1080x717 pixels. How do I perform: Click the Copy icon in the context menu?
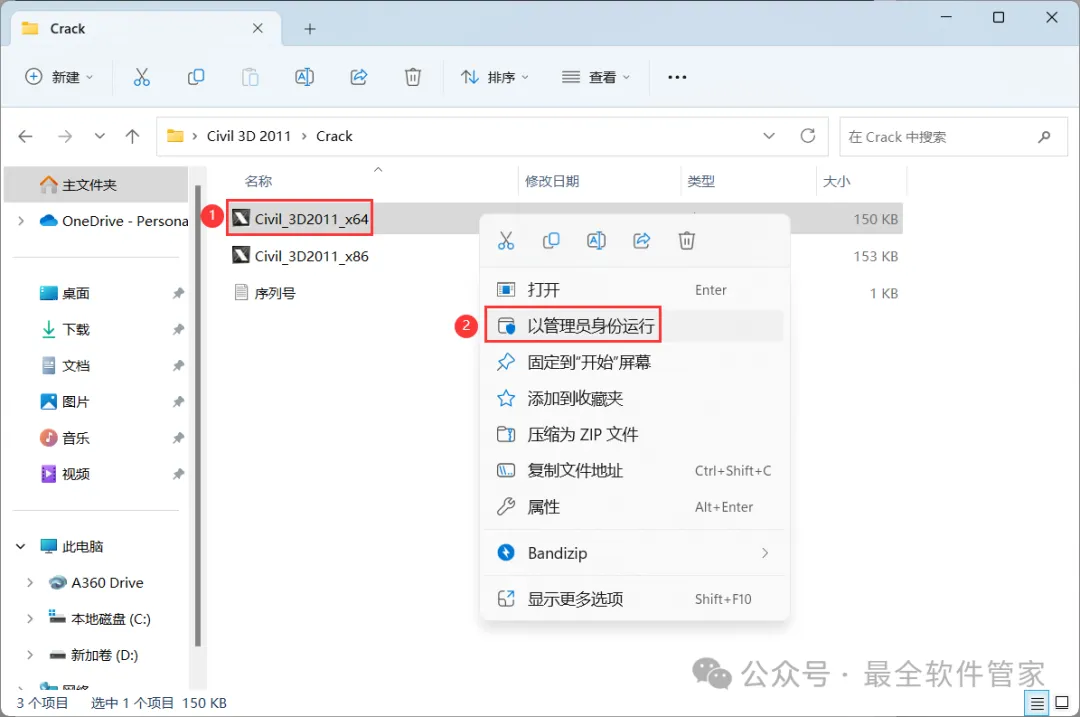click(x=551, y=240)
